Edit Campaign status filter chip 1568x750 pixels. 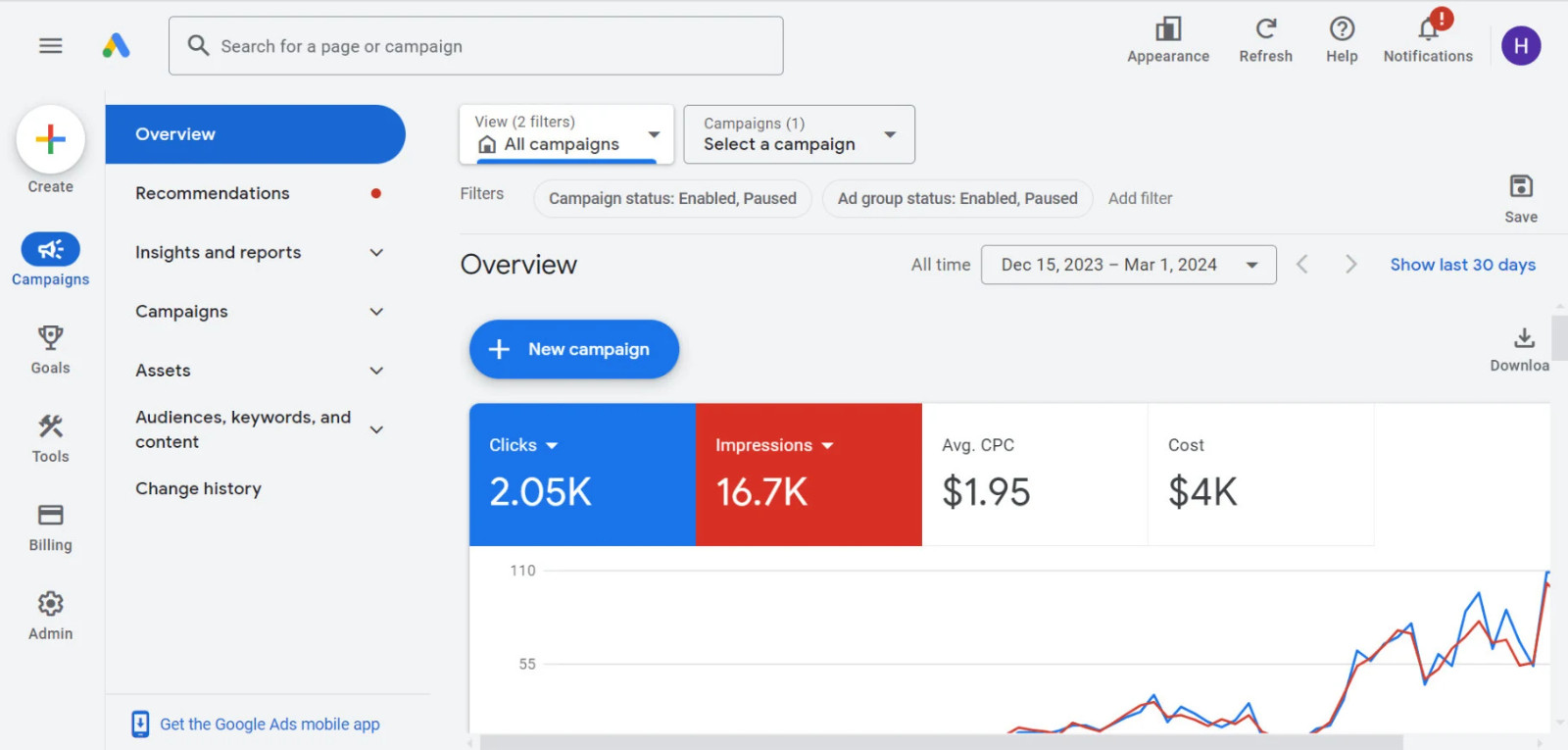coord(672,198)
